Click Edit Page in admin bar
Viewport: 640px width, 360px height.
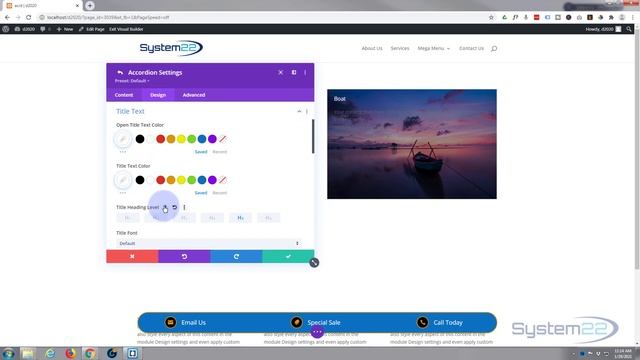92,29
